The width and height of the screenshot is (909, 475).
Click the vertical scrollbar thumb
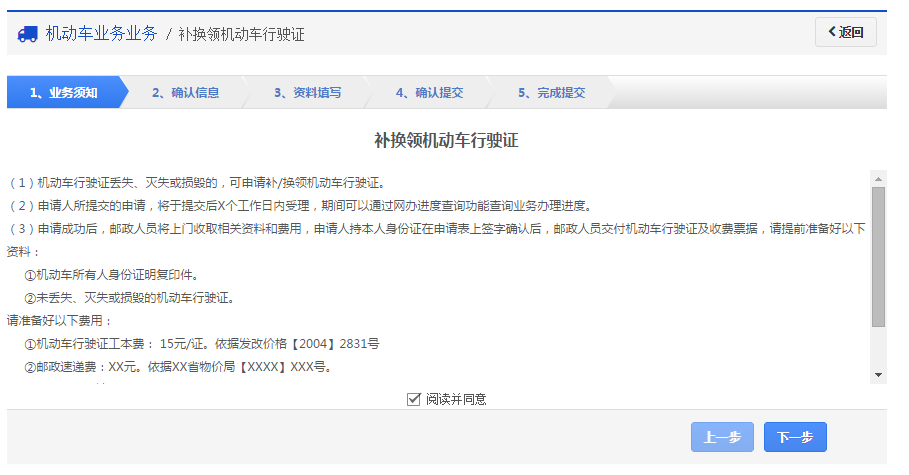tap(878, 256)
